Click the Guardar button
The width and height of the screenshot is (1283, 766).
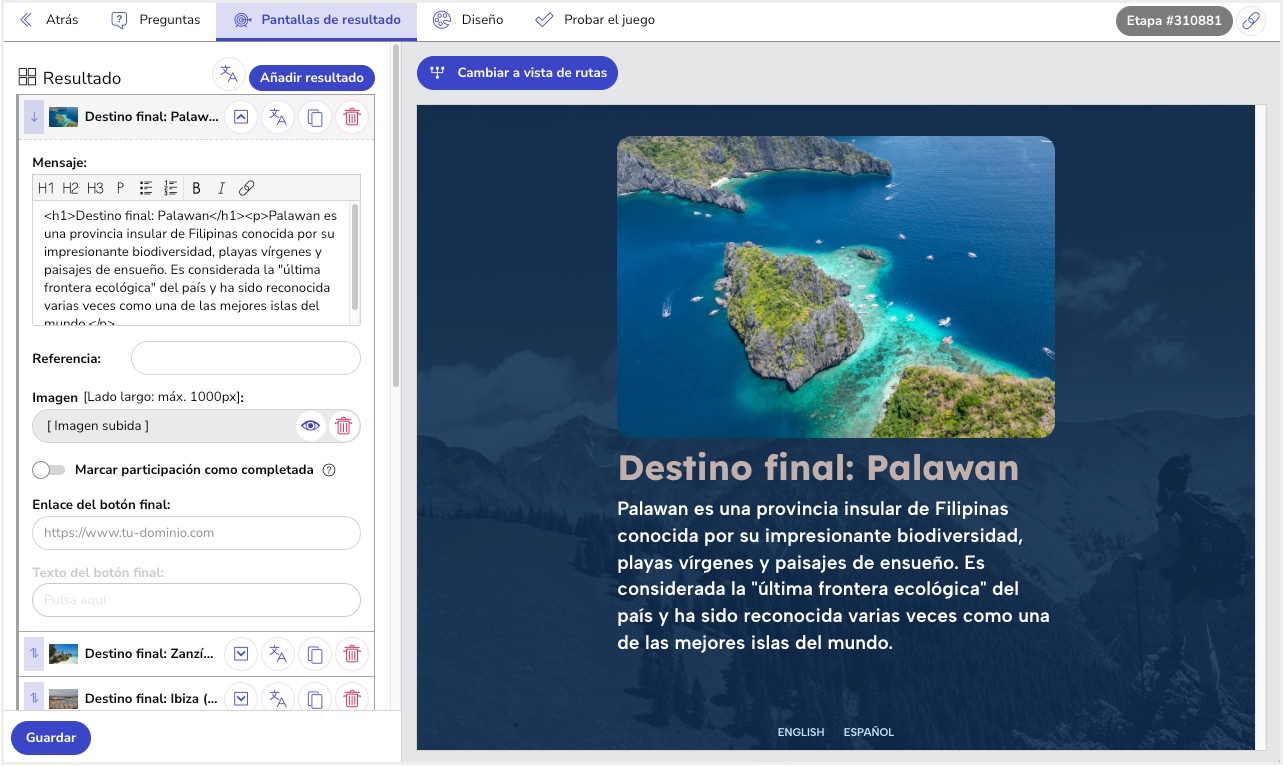point(51,738)
